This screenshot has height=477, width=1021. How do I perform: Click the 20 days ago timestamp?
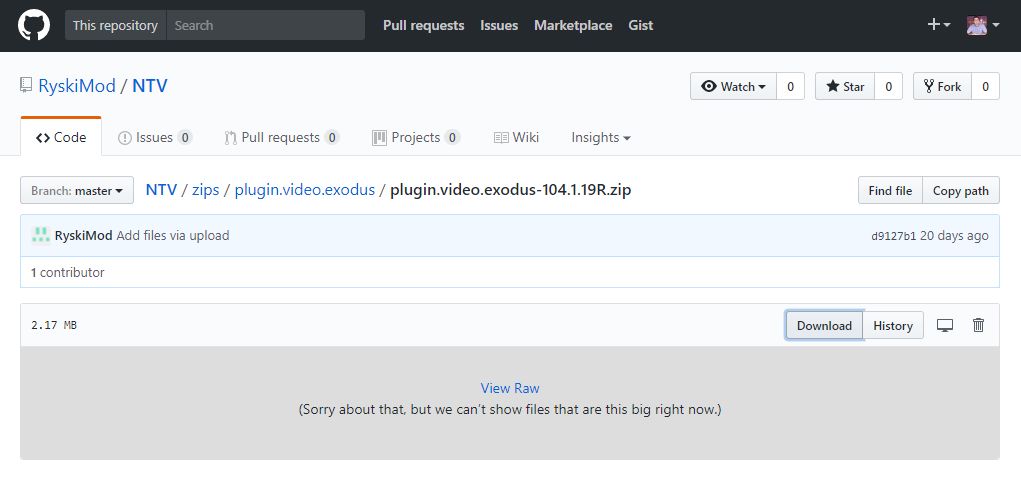(x=954, y=236)
